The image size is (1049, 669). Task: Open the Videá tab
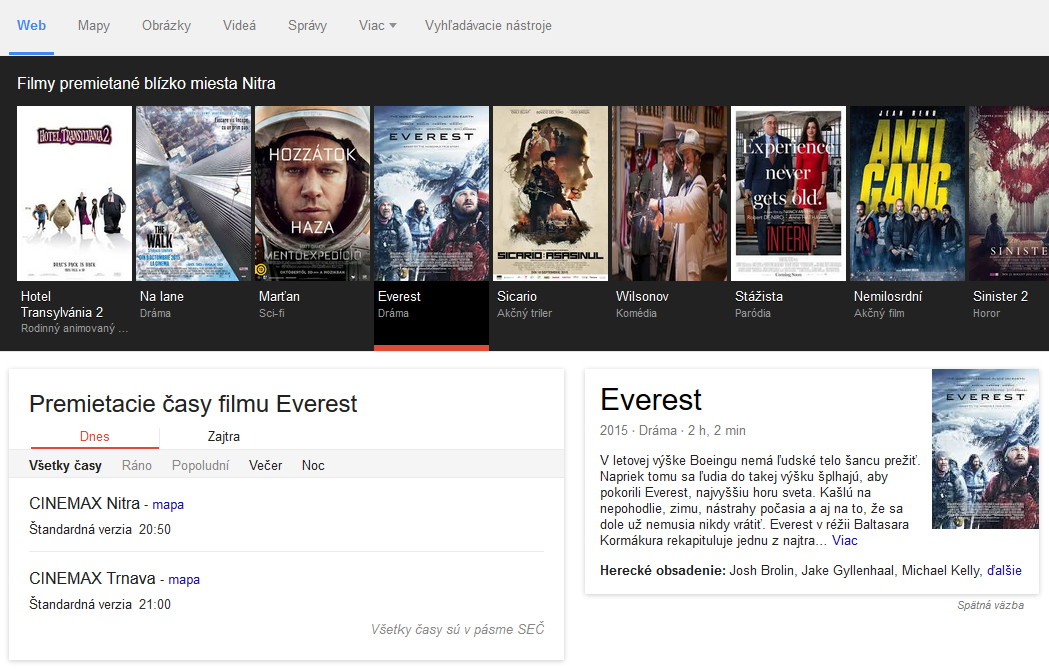coord(240,25)
